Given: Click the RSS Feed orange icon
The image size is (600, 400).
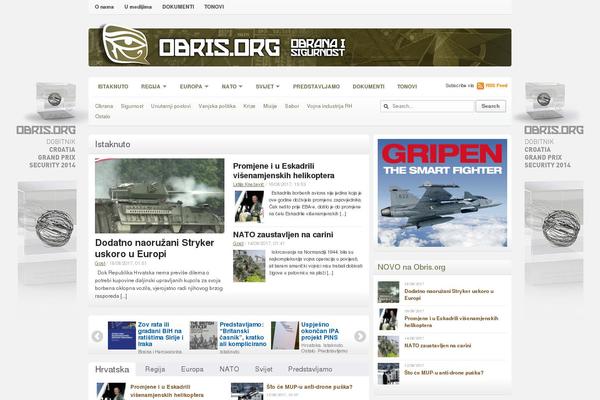Looking at the screenshot, I should 480,86.
